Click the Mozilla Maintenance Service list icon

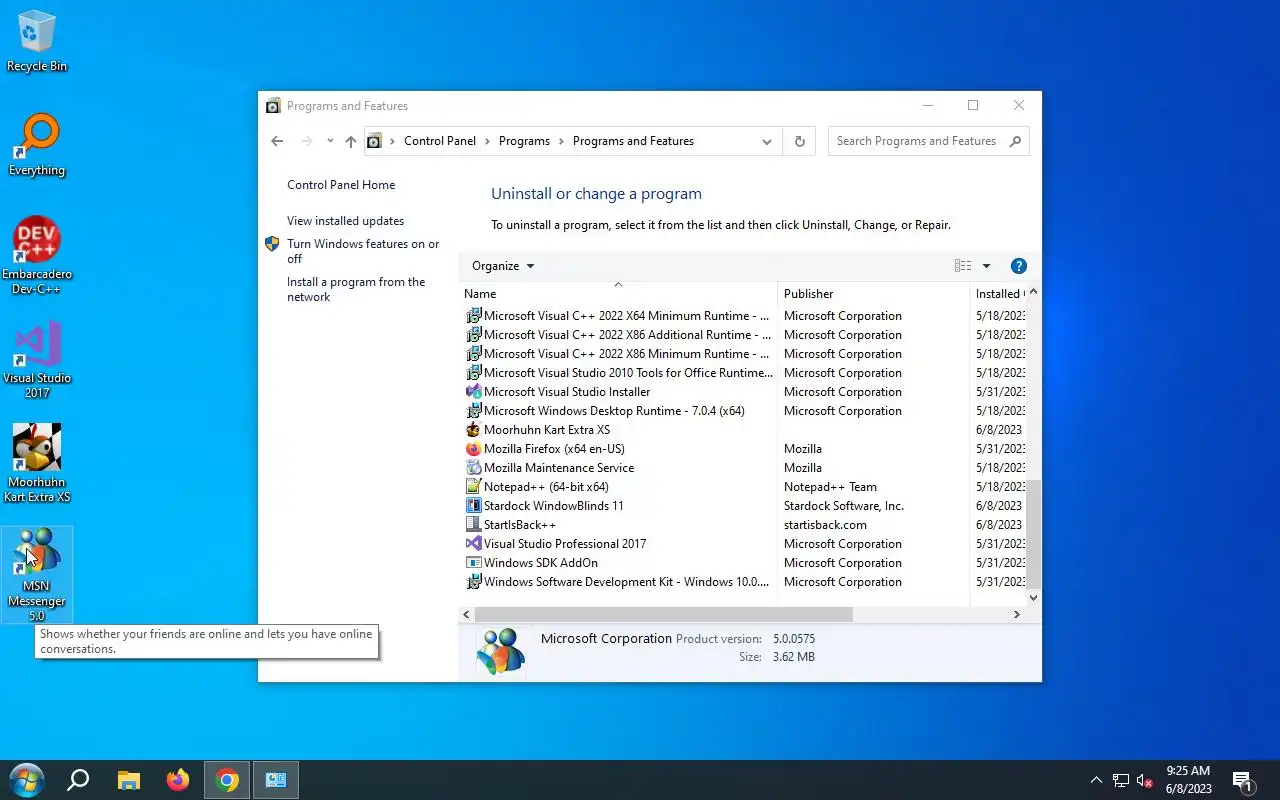click(474, 468)
